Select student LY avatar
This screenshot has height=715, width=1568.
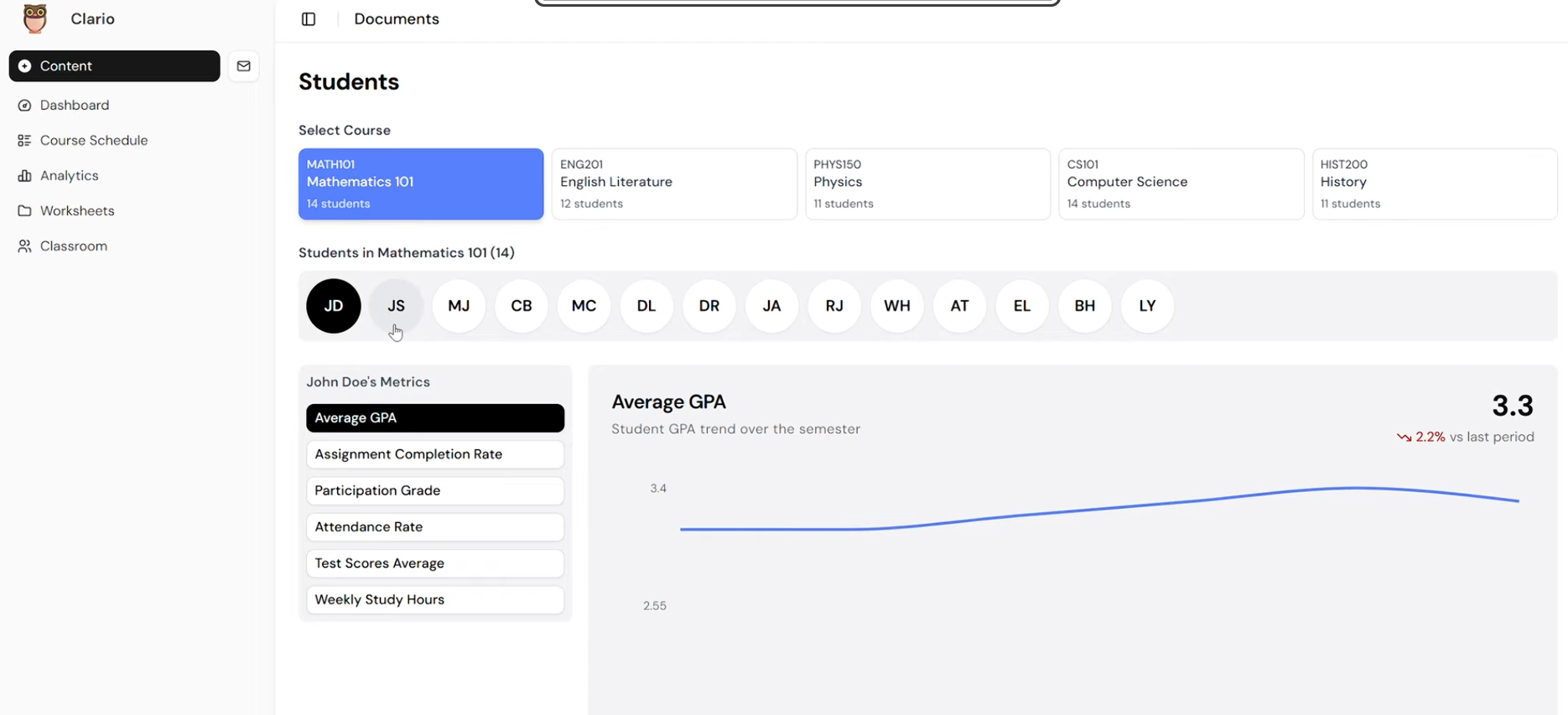click(x=1147, y=306)
